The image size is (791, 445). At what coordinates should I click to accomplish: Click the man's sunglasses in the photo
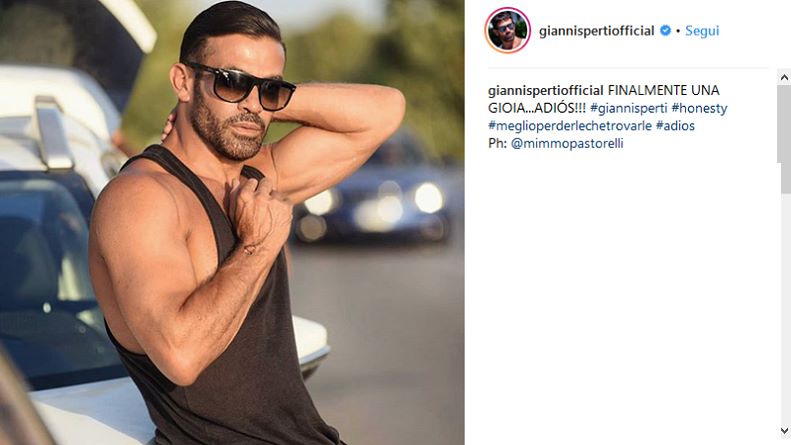(x=241, y=86)
